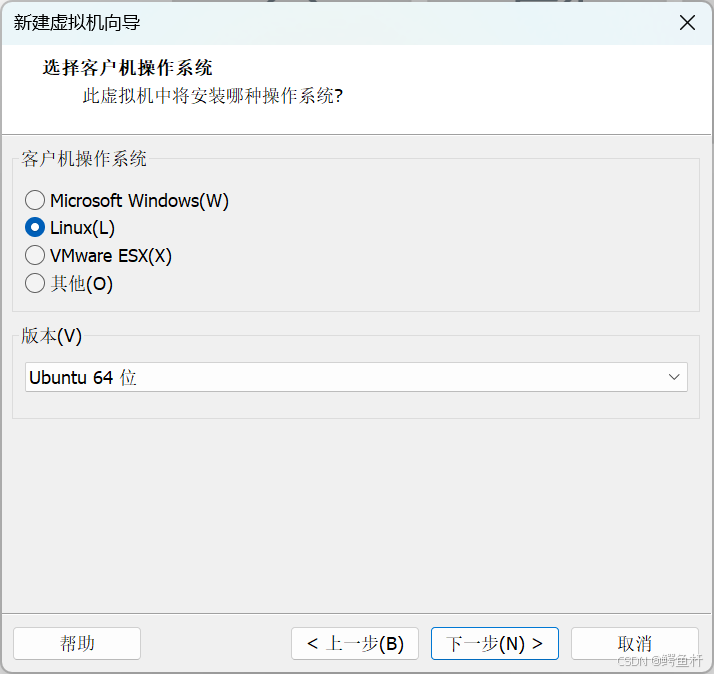Click the 版本(V) group label
Image resolution: width=714 pixels, height=674 pixels.
coord(51,336)
